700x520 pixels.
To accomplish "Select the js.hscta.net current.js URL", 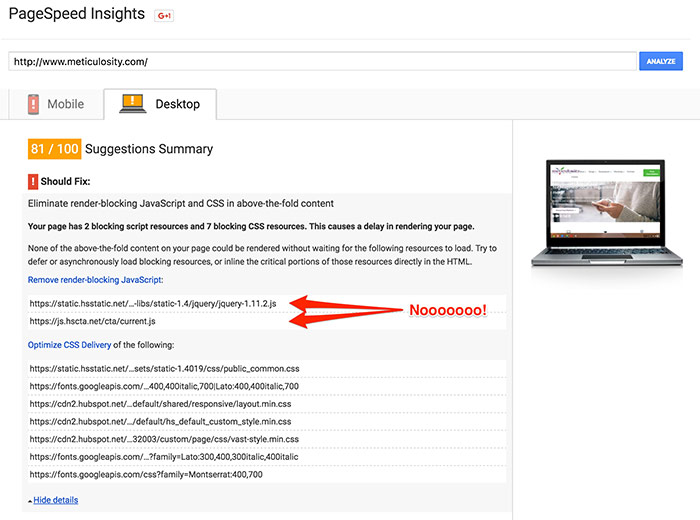I will [92, 321].
